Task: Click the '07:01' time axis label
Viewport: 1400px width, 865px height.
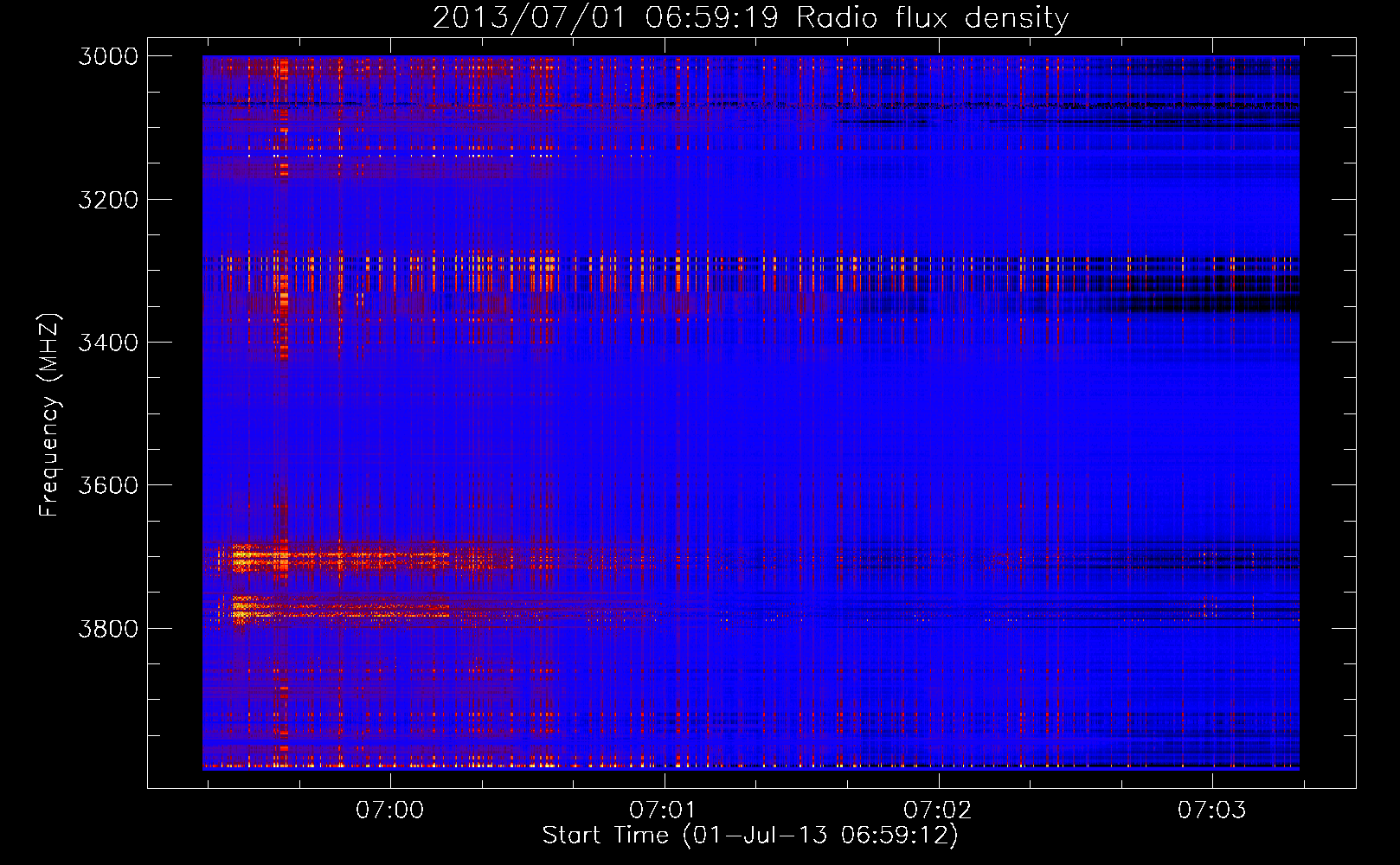Action: [664, 811]
